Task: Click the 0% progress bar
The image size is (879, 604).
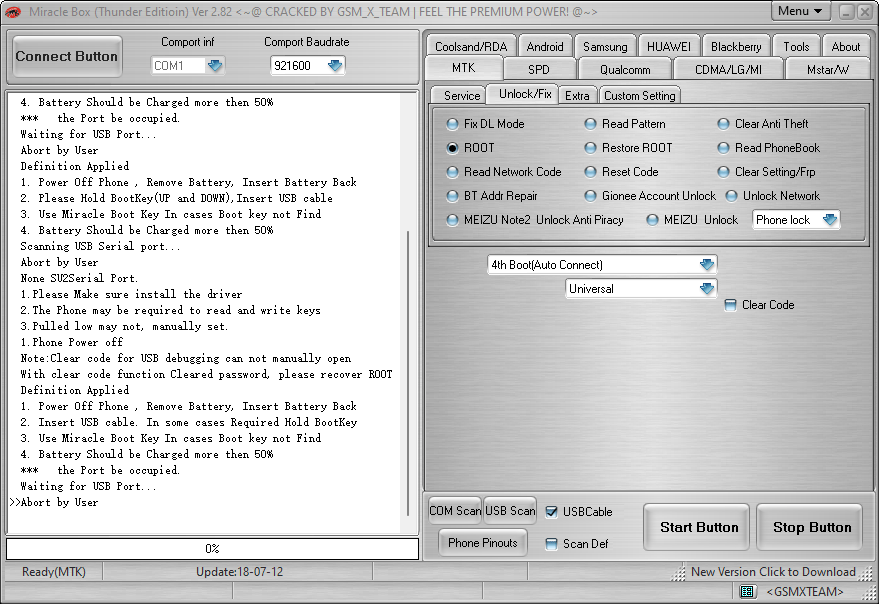Action: coord(211,548)
